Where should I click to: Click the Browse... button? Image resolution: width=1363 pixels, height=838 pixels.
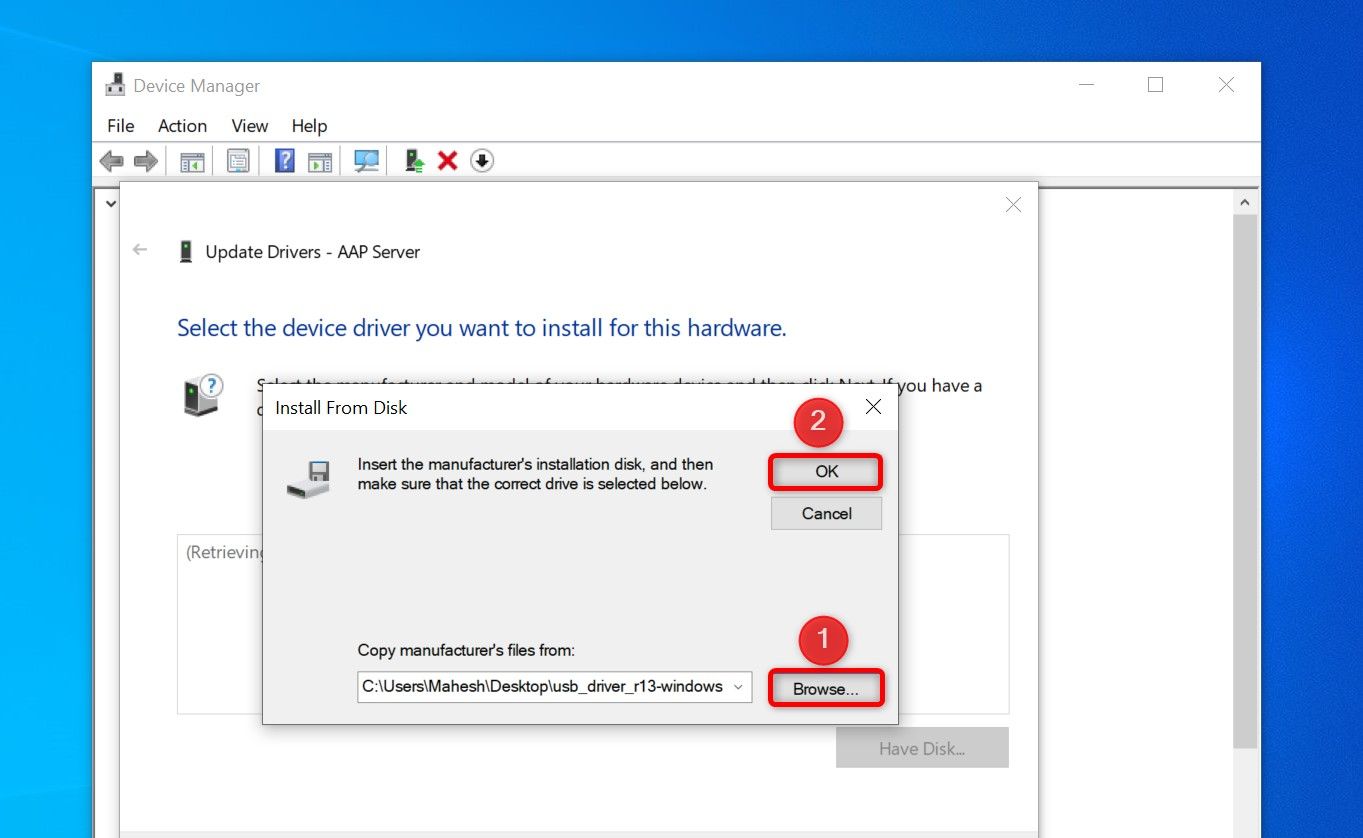(826, 688)
